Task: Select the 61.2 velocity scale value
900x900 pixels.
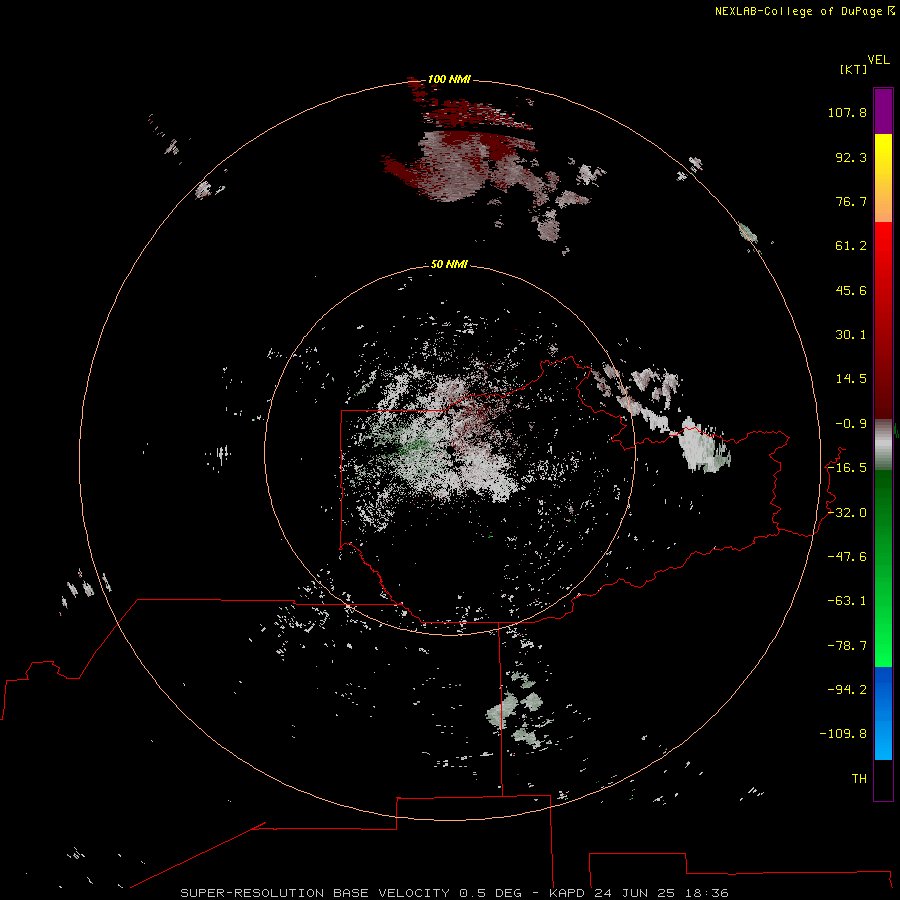Action: click(851, 246)
